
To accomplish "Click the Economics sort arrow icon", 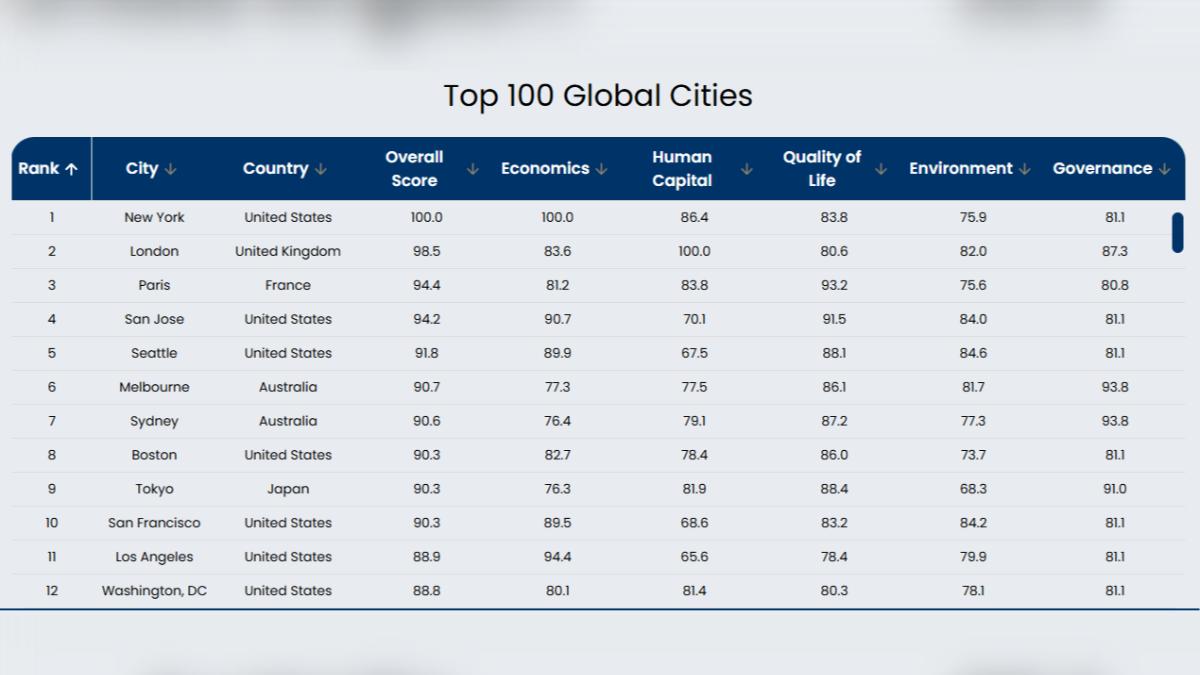I will [601, 169].
